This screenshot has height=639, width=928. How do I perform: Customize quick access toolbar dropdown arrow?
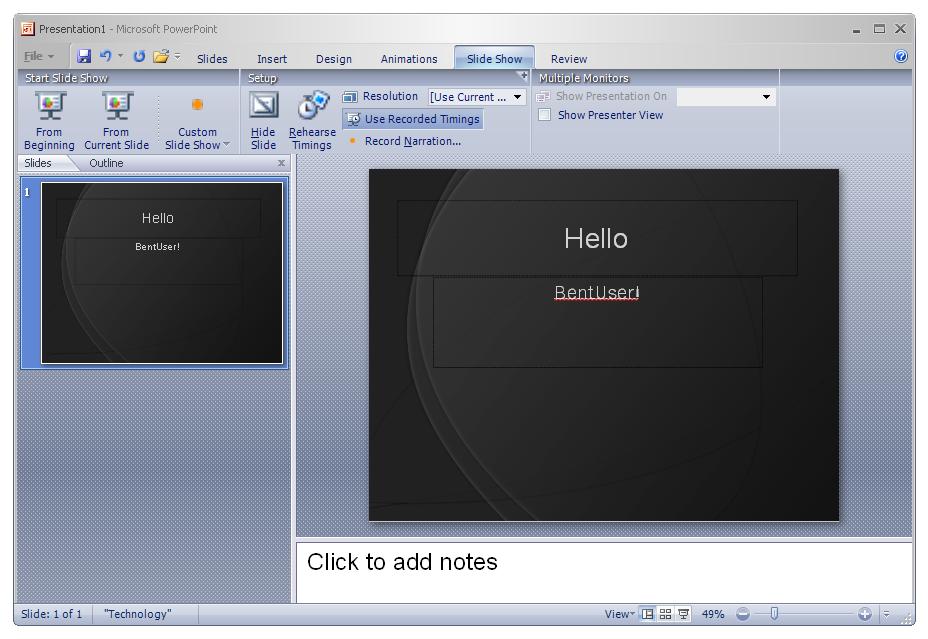177,56
